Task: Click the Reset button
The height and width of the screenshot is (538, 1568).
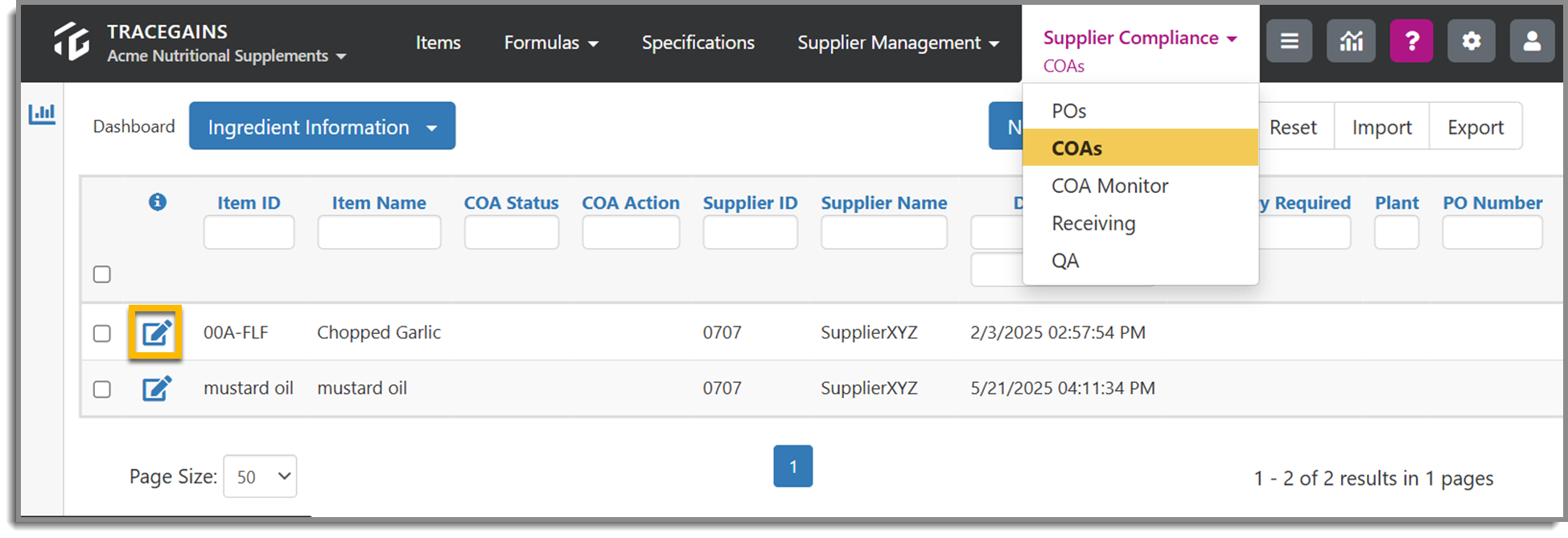Action: [x=1293, y=126]
